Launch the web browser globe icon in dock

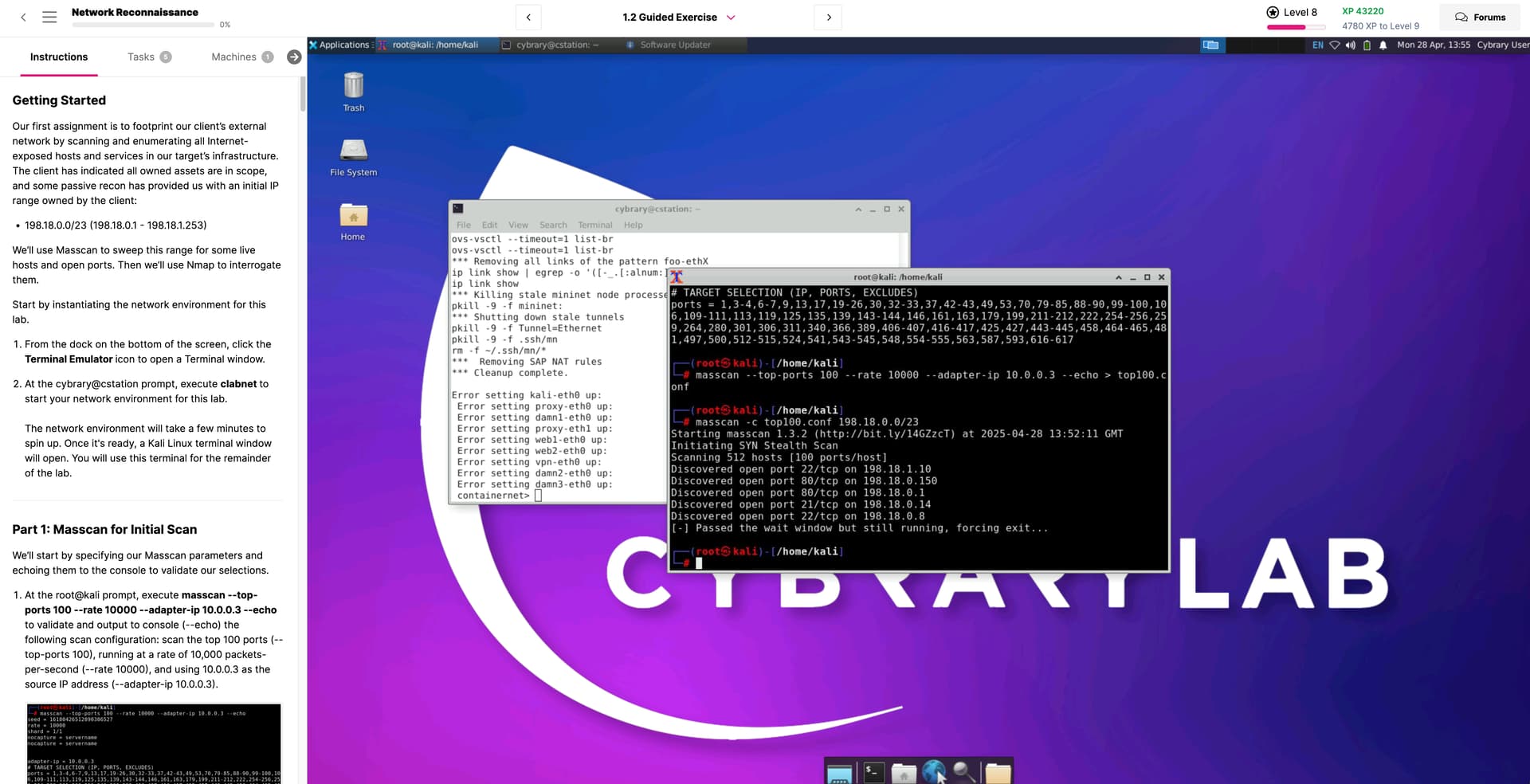(934, 771)
